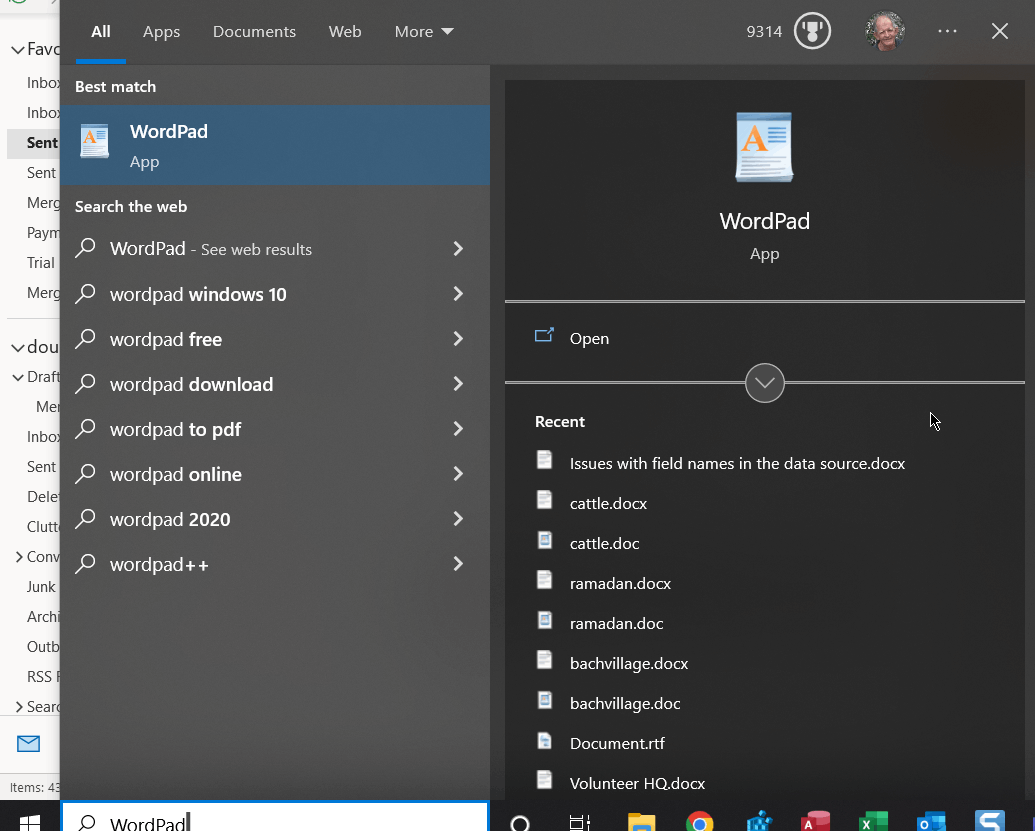
Task: Open recent file Volunteer HQ.docx
Action: point(637,783)
